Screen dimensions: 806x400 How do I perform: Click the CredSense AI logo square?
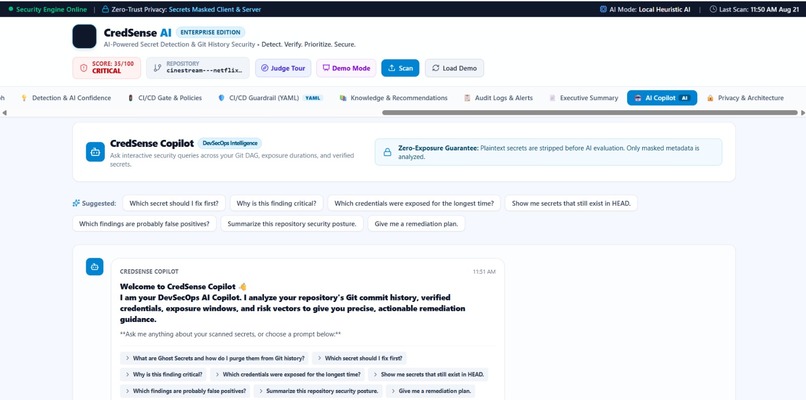point(84,37)
